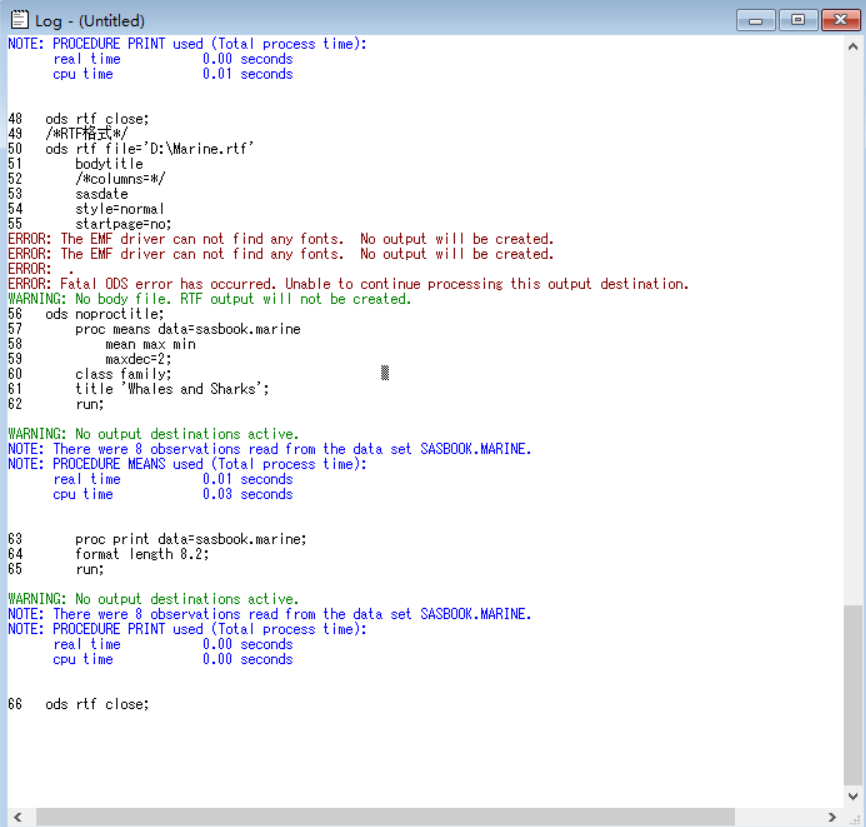Select the 'ods noproctitle;' line 56
This screenshot has width=866, height=827.
(x=105, y=314)
